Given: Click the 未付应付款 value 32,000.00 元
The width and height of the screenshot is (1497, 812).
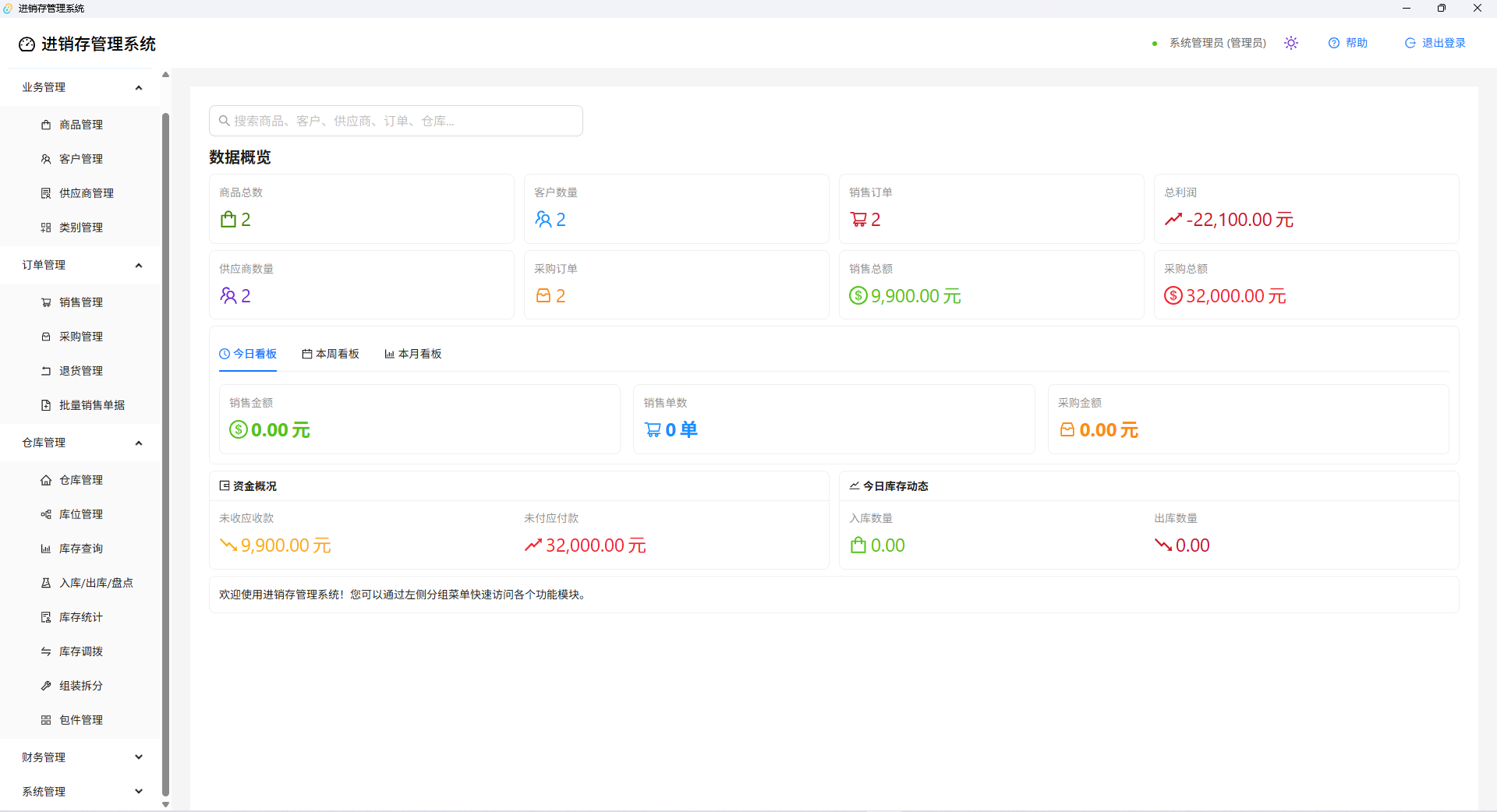Looking at the screenshot, I should 596,545.
